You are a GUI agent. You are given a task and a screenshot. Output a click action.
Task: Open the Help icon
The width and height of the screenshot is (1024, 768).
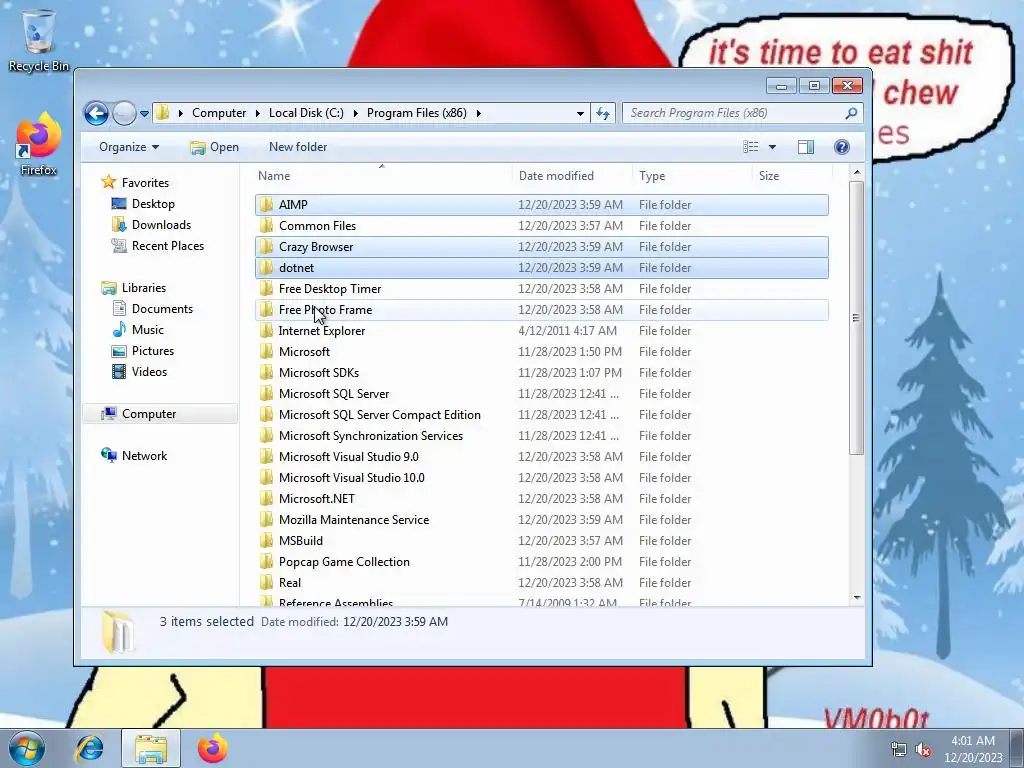click(842, 147)
